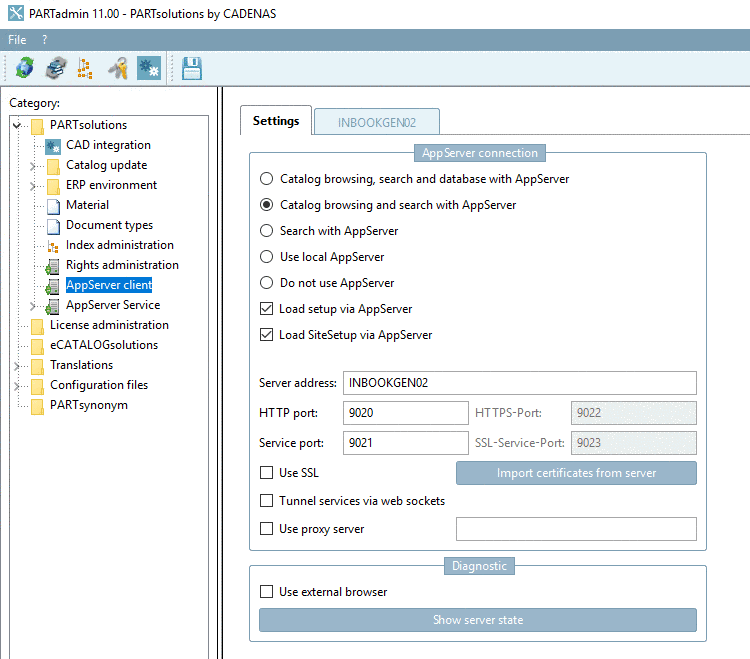Click the Document types page icon
Viewport: 750px width, 659px height.
[53, 226]
